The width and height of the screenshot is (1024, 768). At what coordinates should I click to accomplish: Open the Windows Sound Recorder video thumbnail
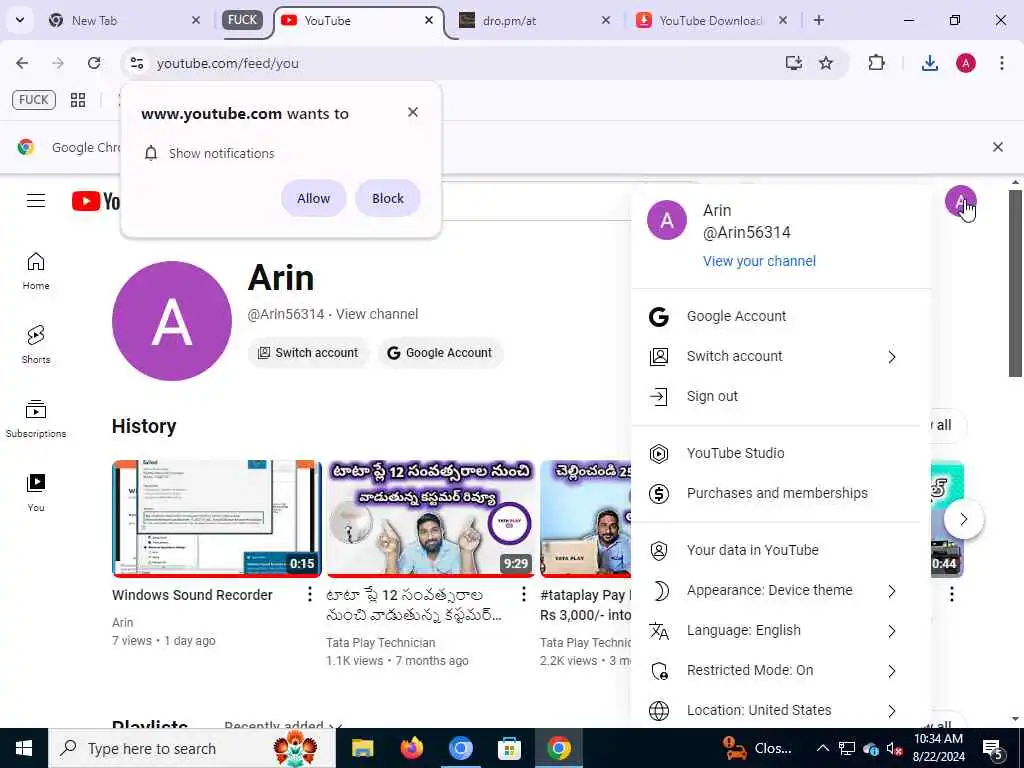[x=217, y=519]
